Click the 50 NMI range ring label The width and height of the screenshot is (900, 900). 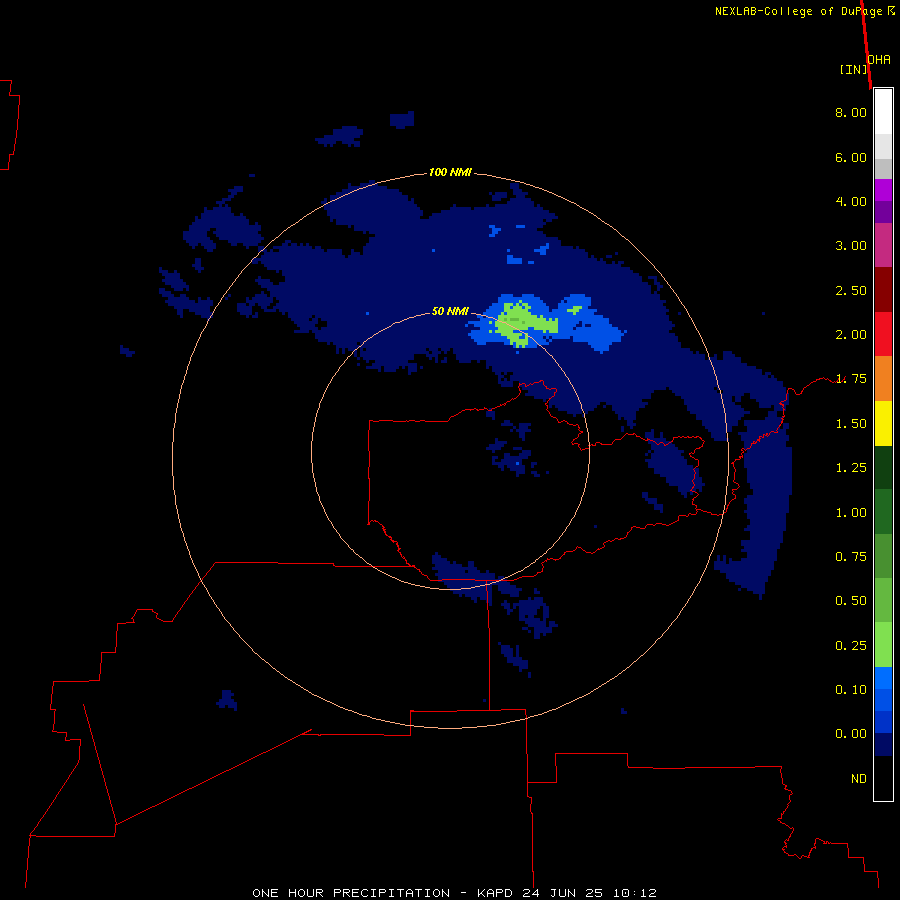[x=450, y=311]
